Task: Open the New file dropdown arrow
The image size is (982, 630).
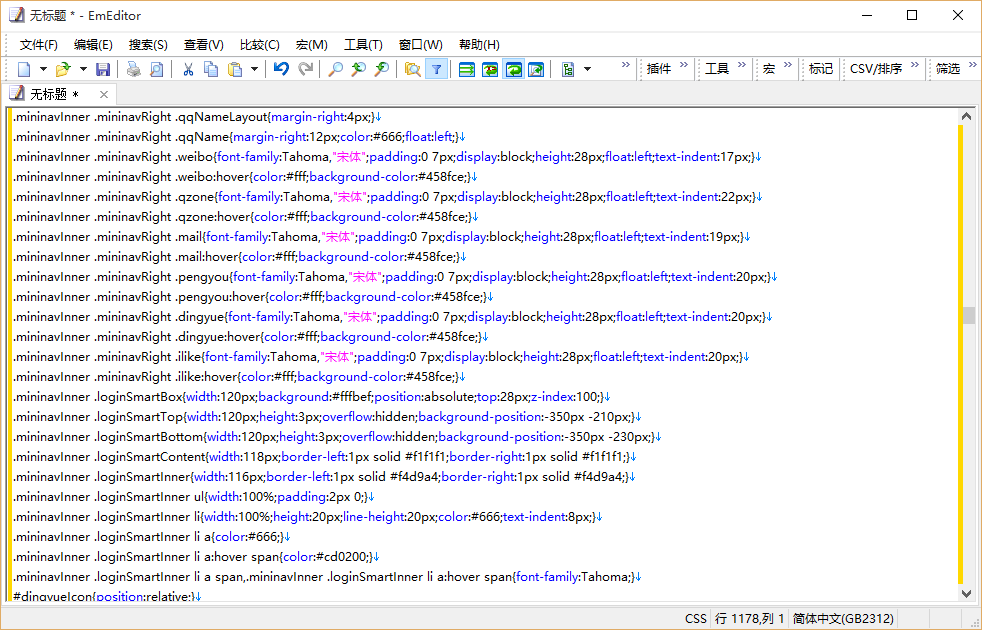Action: click(41, 69)
